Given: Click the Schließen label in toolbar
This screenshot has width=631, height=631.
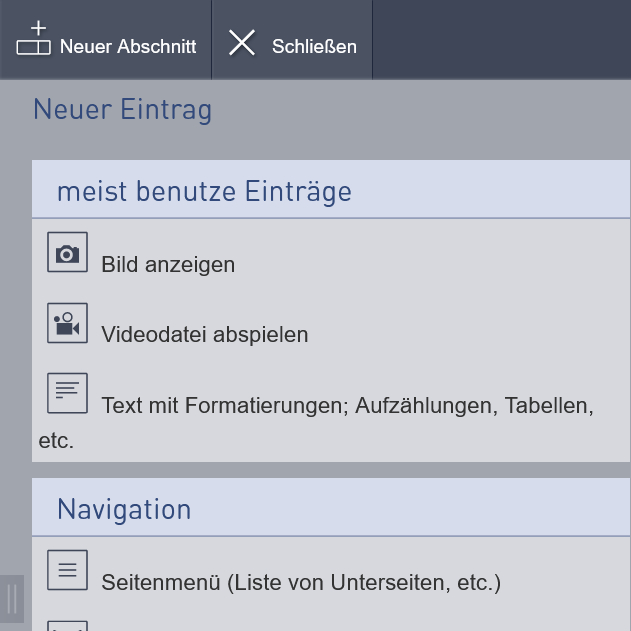Looking at the screenshot, I should [314, 46].
